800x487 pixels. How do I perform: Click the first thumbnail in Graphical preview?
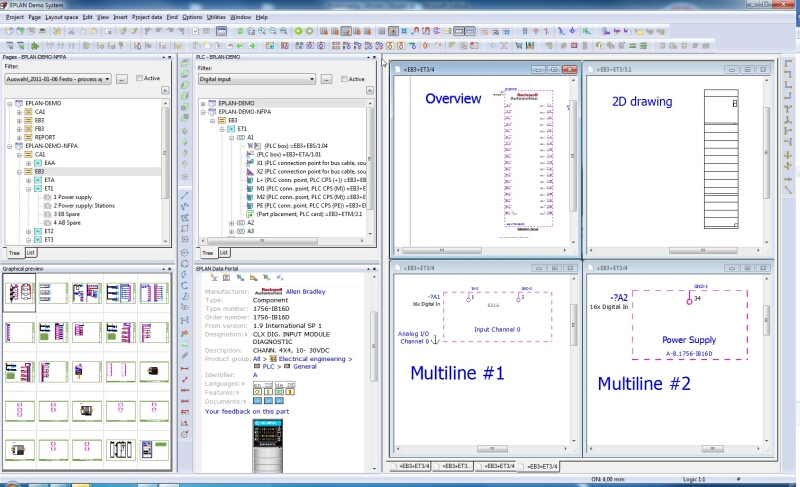point(19,292)
